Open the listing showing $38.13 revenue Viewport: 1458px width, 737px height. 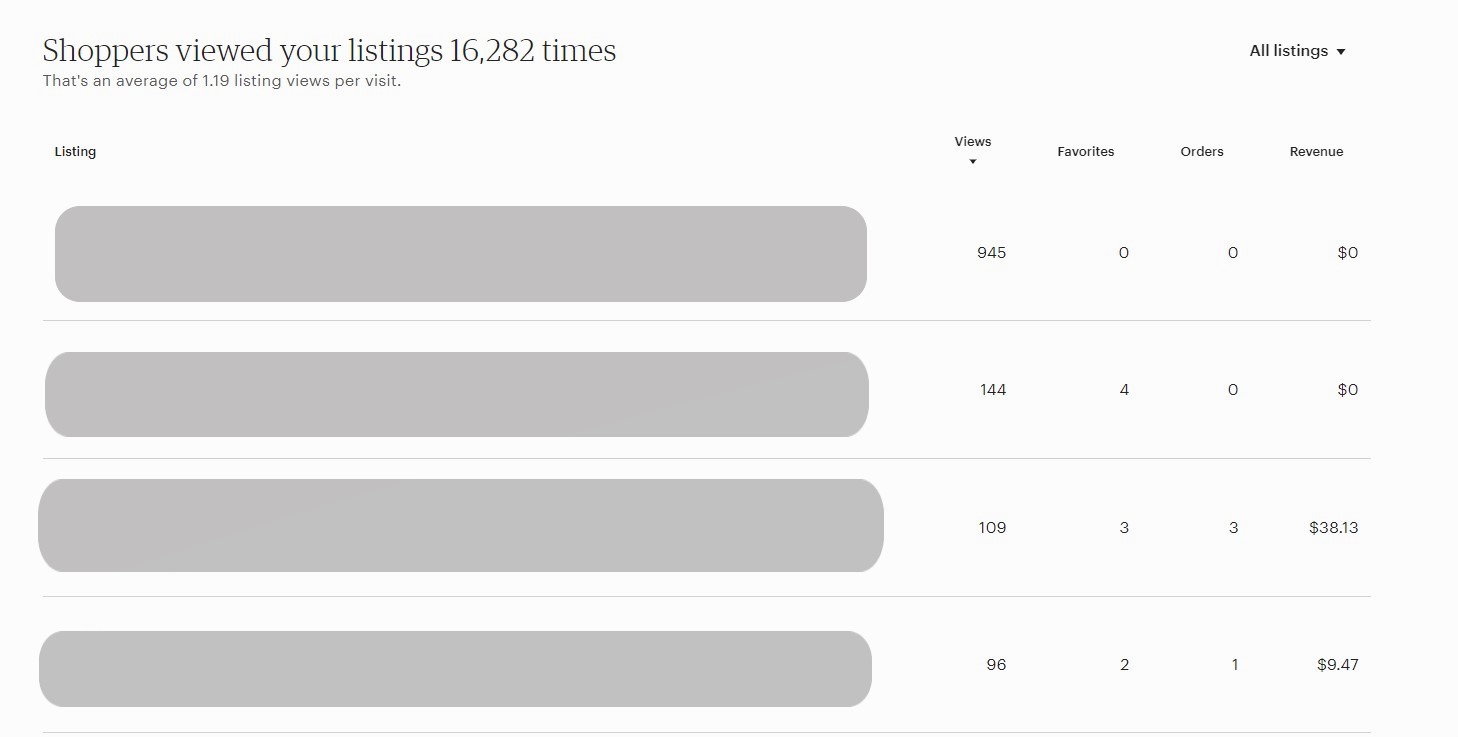[x=460, y=525]
